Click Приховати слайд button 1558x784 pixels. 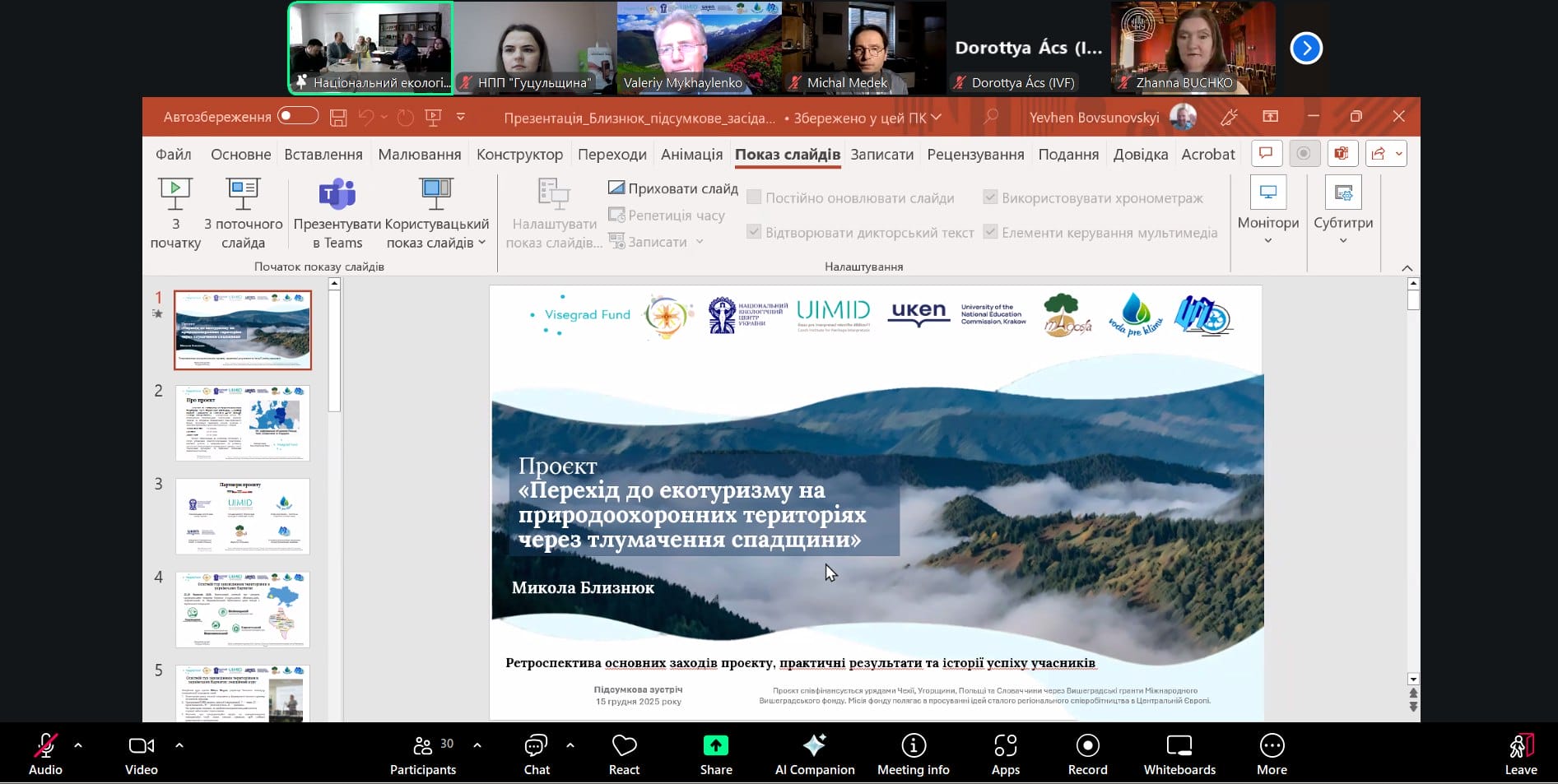(x=672, y=188)
